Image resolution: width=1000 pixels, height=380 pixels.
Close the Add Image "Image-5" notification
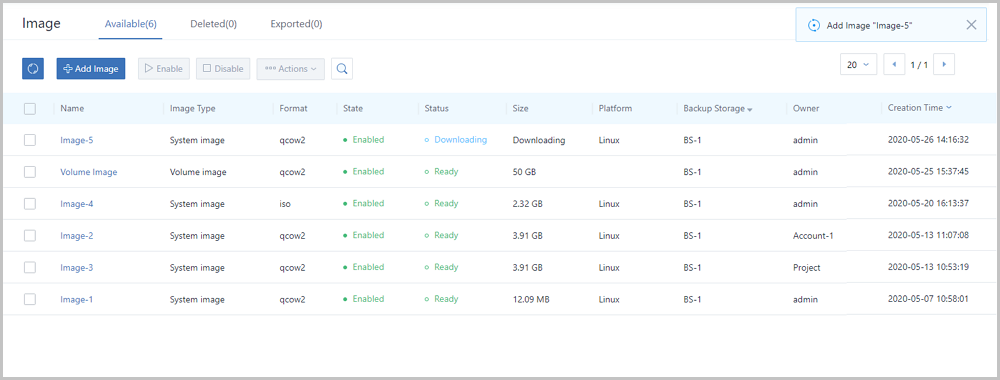click(971, 25)
